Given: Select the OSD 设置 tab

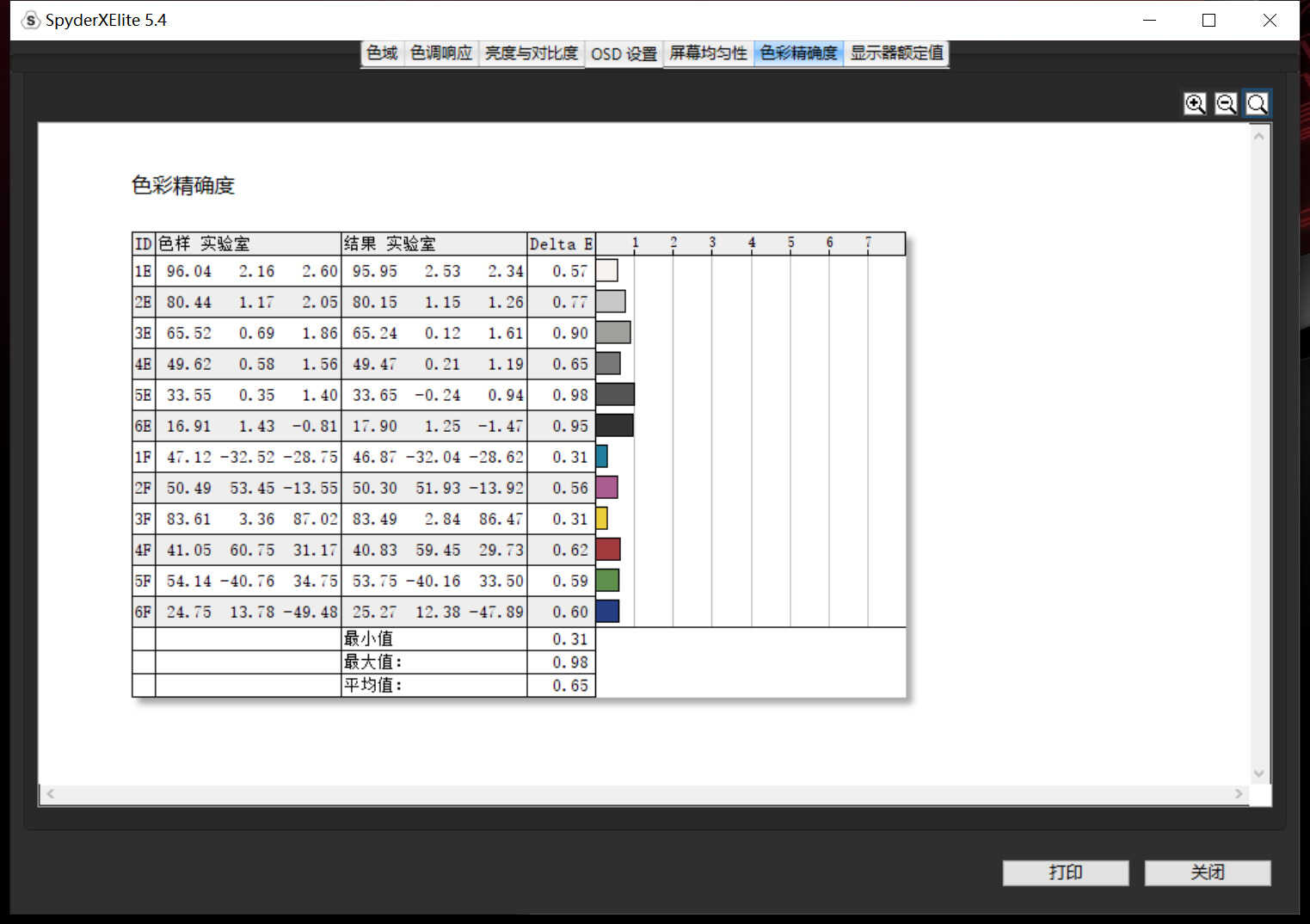Looking at the screenshot, I should pos(624,54).
